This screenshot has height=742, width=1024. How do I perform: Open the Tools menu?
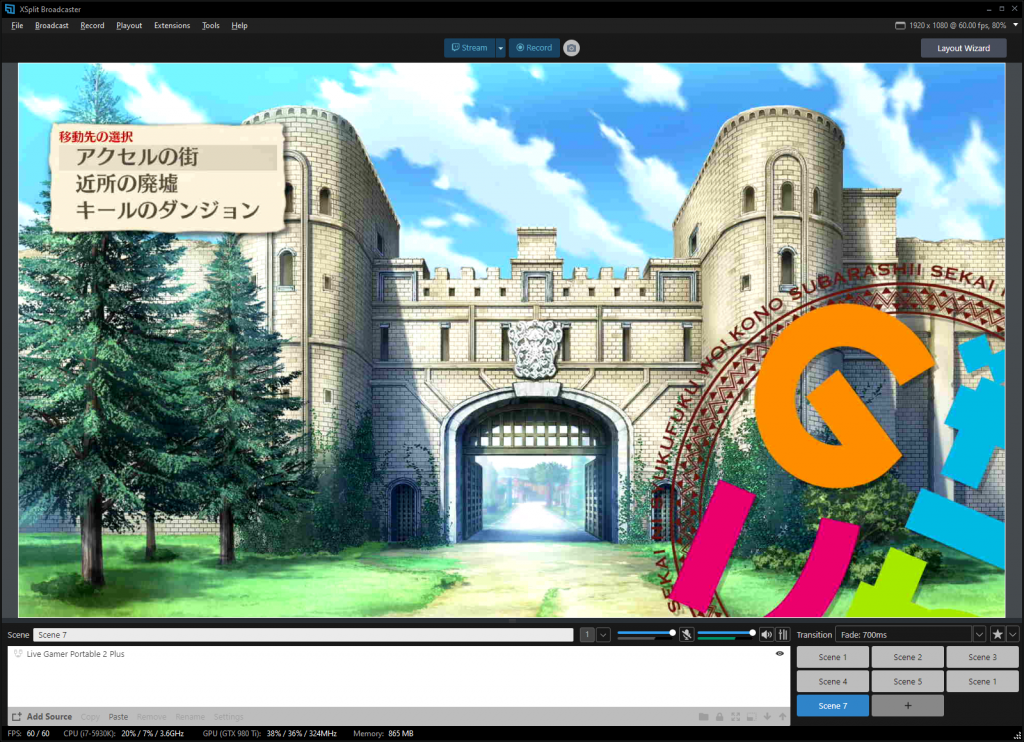[x=210, y=25]
